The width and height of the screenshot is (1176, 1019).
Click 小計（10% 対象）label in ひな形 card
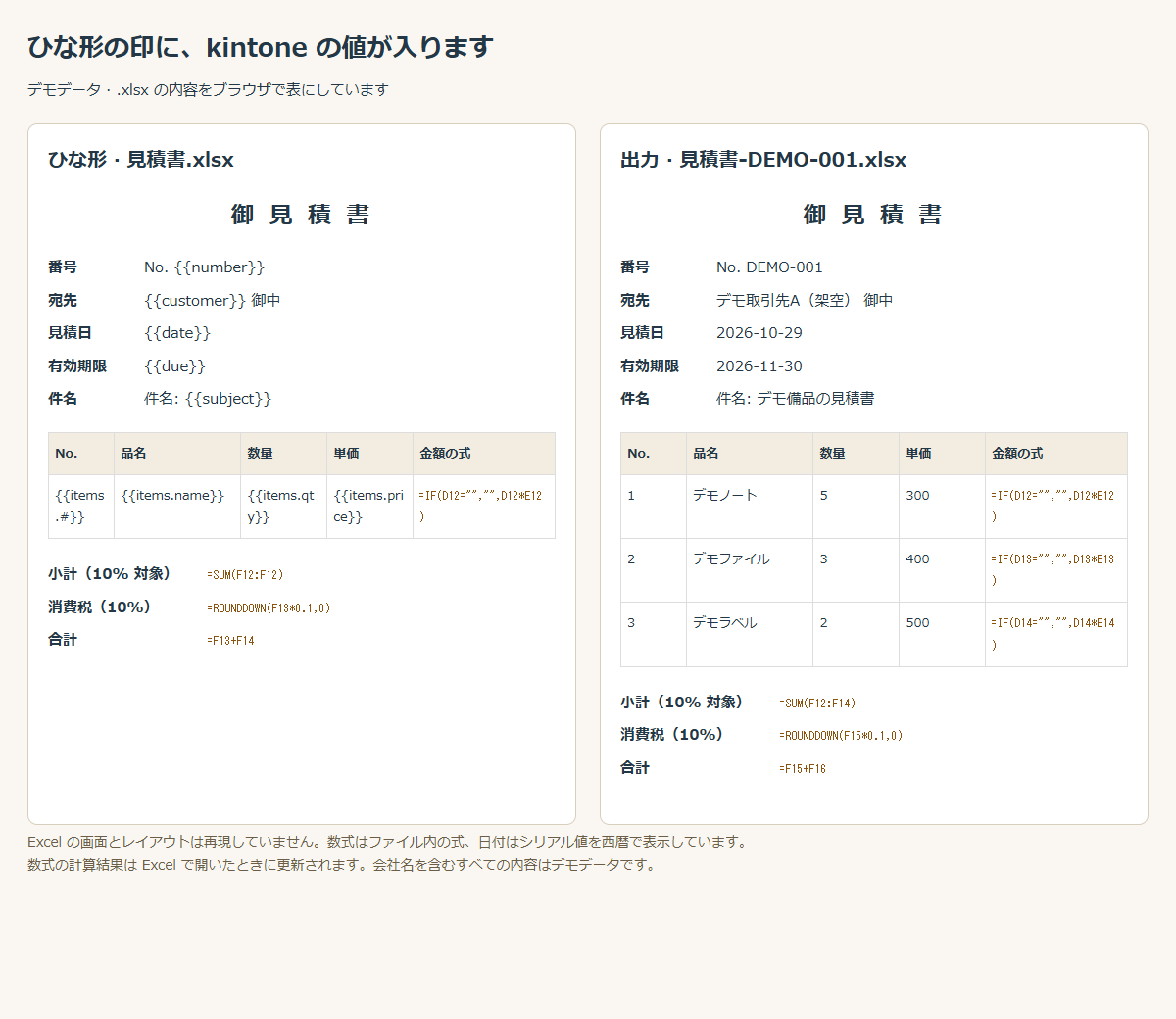coord(111,574)
